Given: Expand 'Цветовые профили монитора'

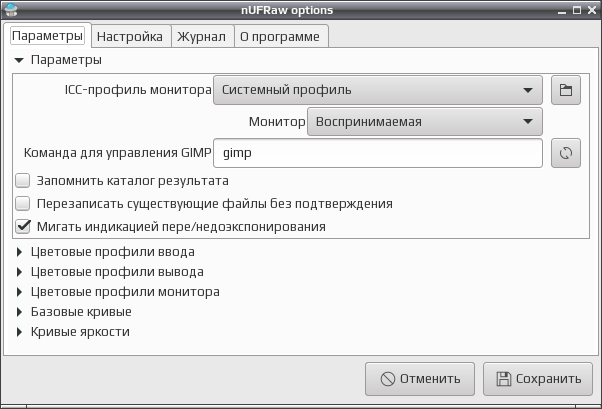Looking at the screenshot, I should pos(19,292).
